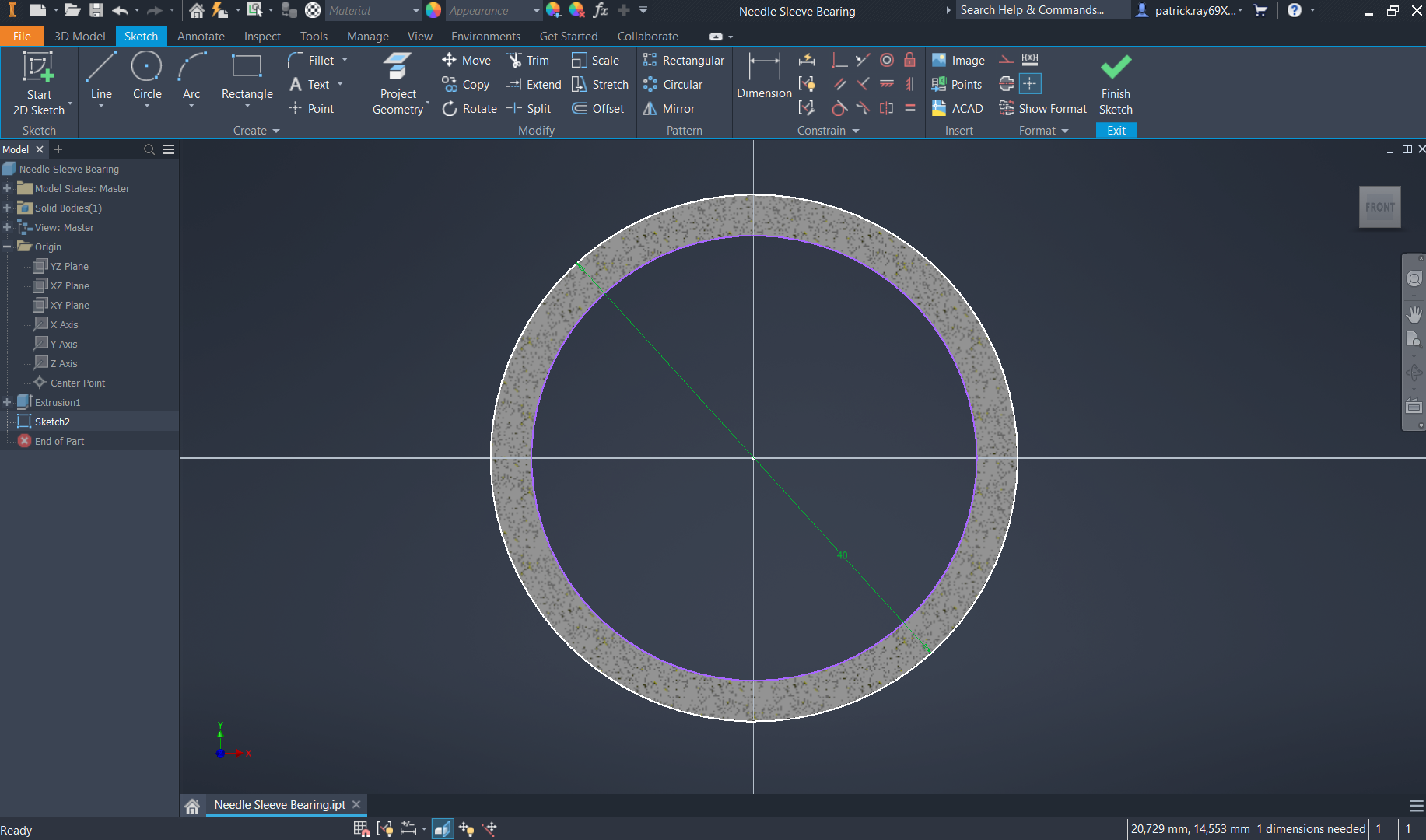The image size is (1426, 840).
Task: Expand the Extrusion1 tree node
Action: tap(7, 402)
